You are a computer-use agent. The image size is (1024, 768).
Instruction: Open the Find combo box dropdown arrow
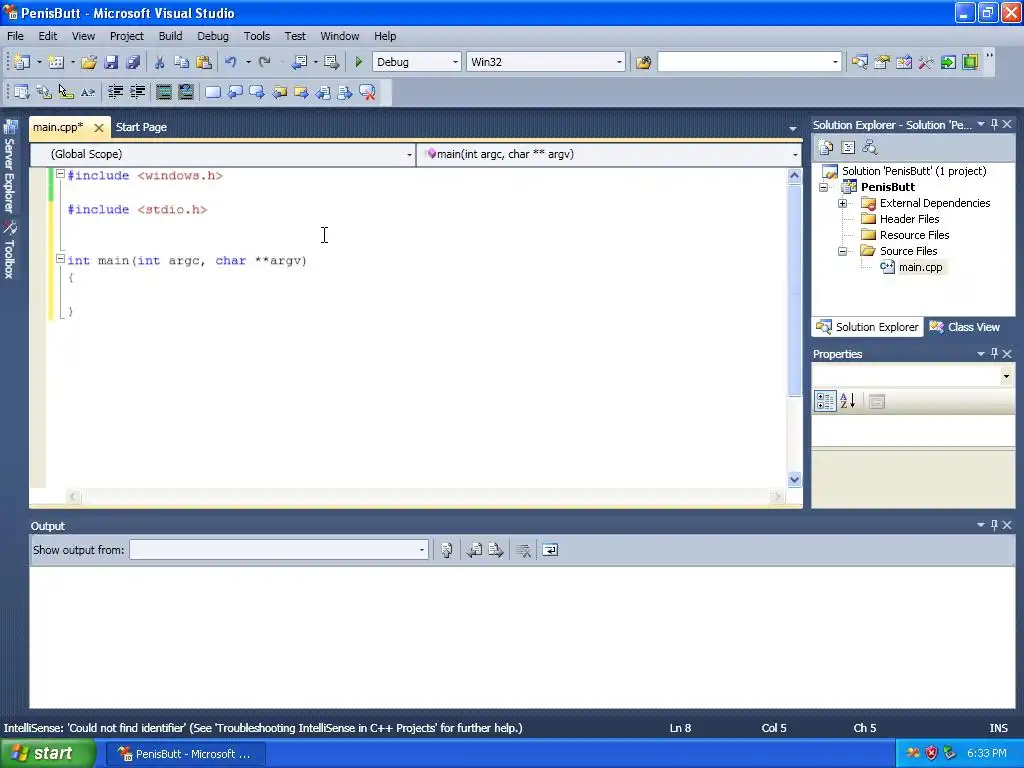[835, 62]
